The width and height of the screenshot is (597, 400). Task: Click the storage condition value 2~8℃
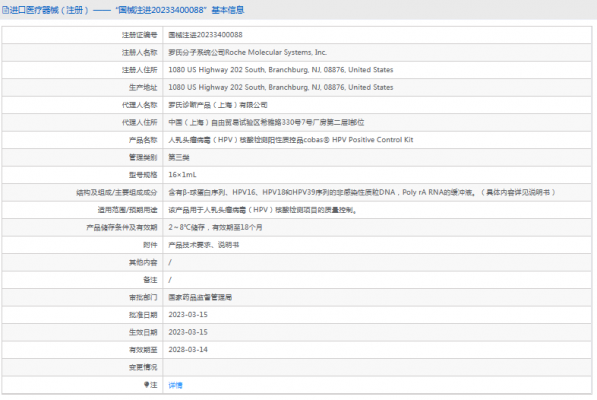click(215, 227)
